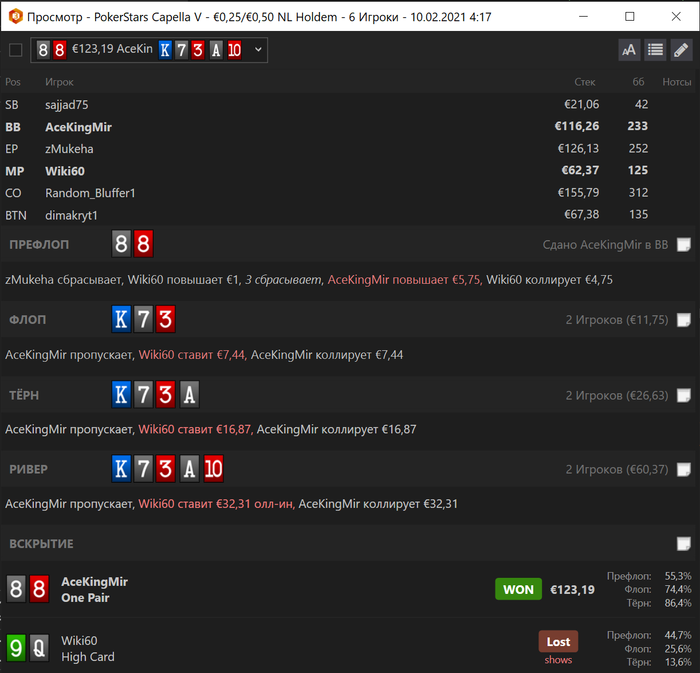
Task: Add a note on the РИВЕР street
Action: coord(683,469)
